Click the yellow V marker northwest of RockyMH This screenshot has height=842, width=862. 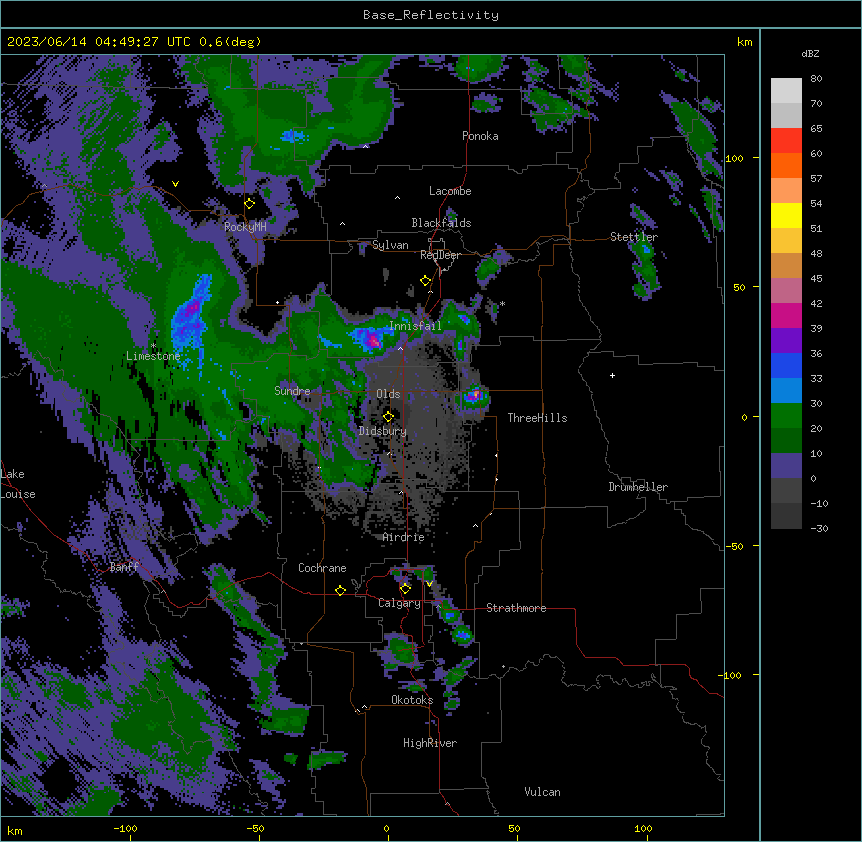[175, 184]
